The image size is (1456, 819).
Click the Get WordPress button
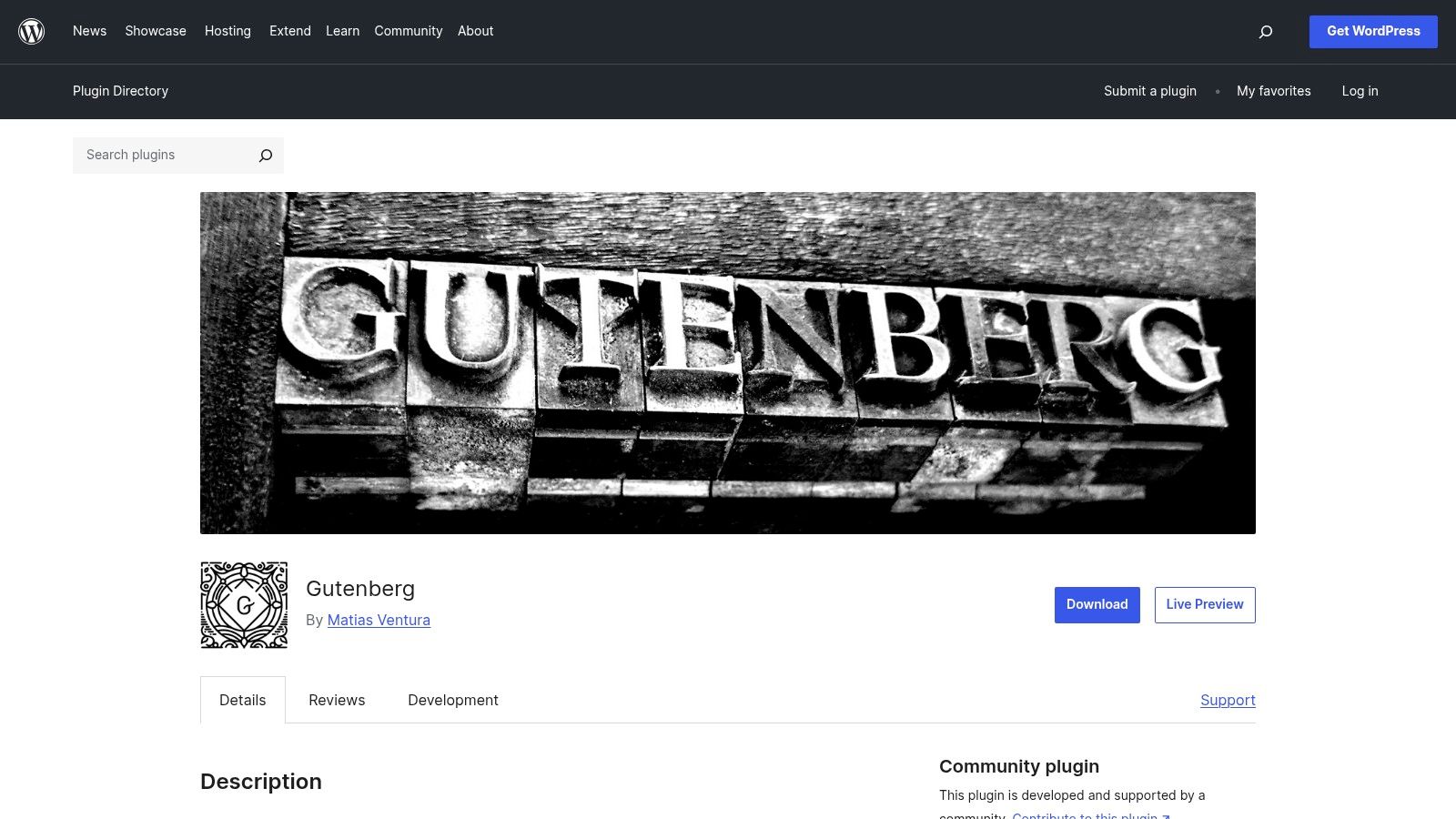point(1373,31)
